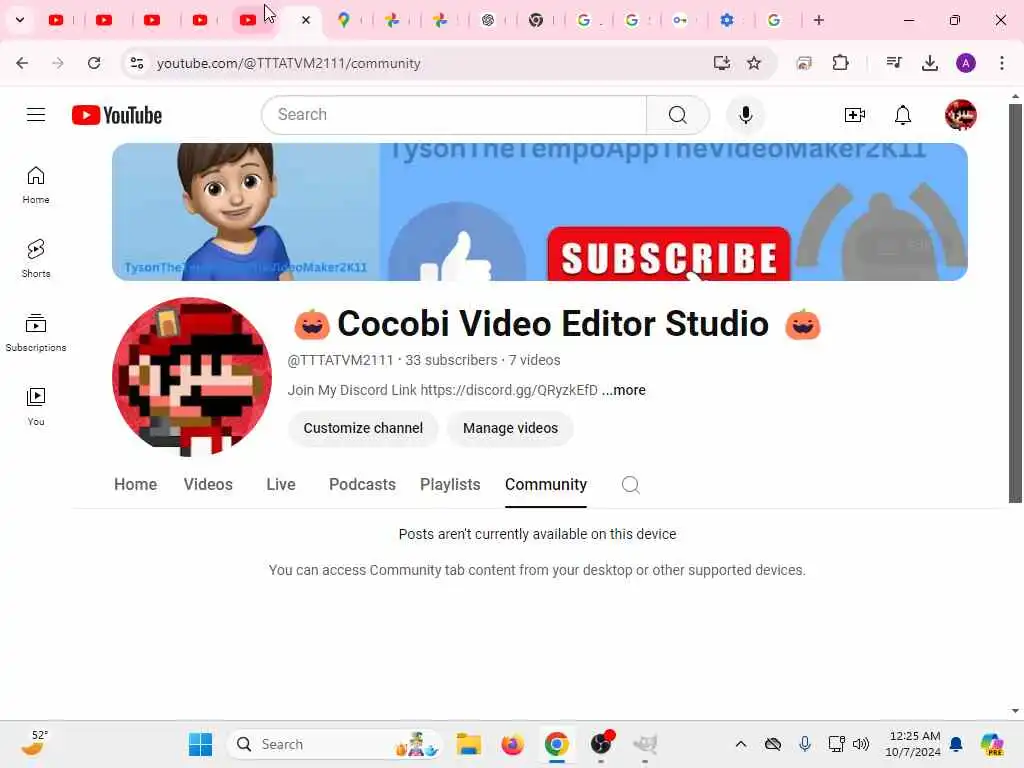Open the taskbar weather widget
1024x768 pixels.
[x=33, y=743]
